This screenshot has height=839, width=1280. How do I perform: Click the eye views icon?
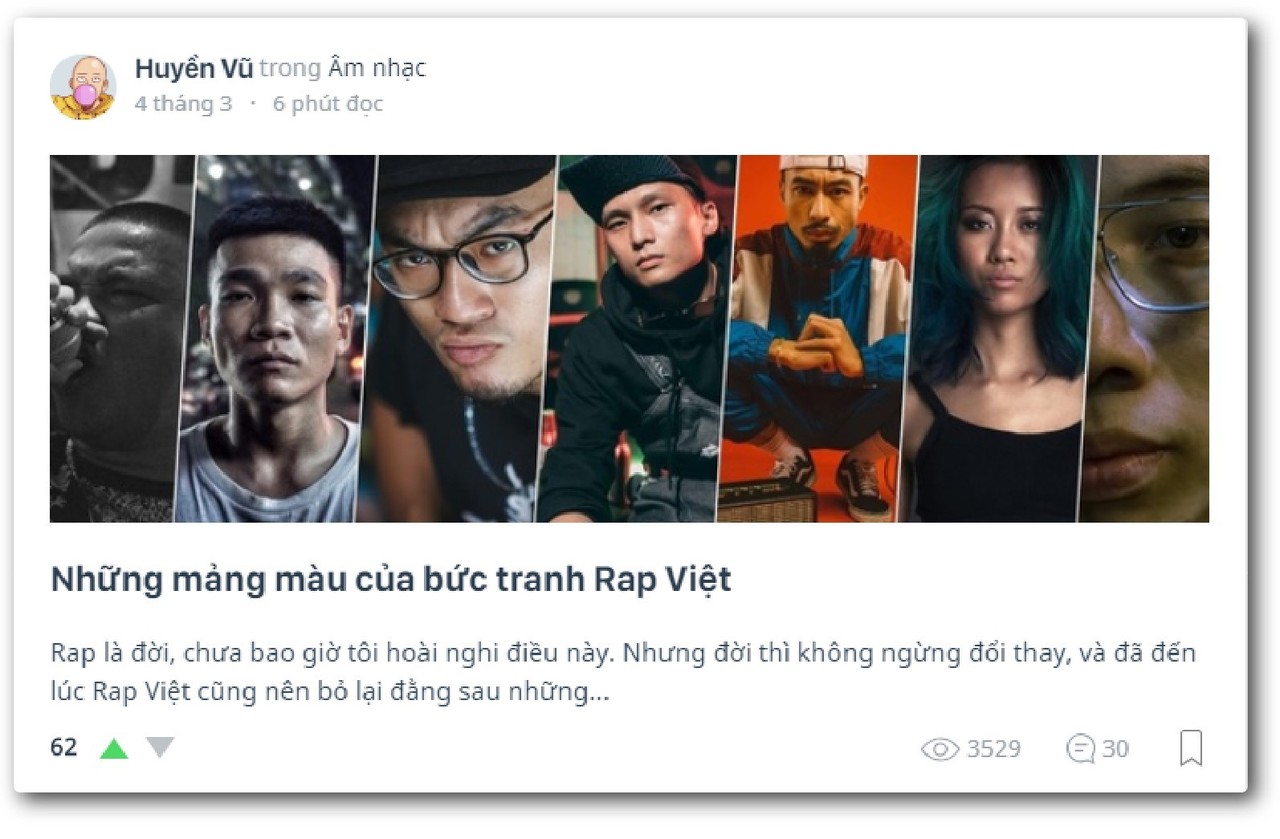tap(939, 749)
